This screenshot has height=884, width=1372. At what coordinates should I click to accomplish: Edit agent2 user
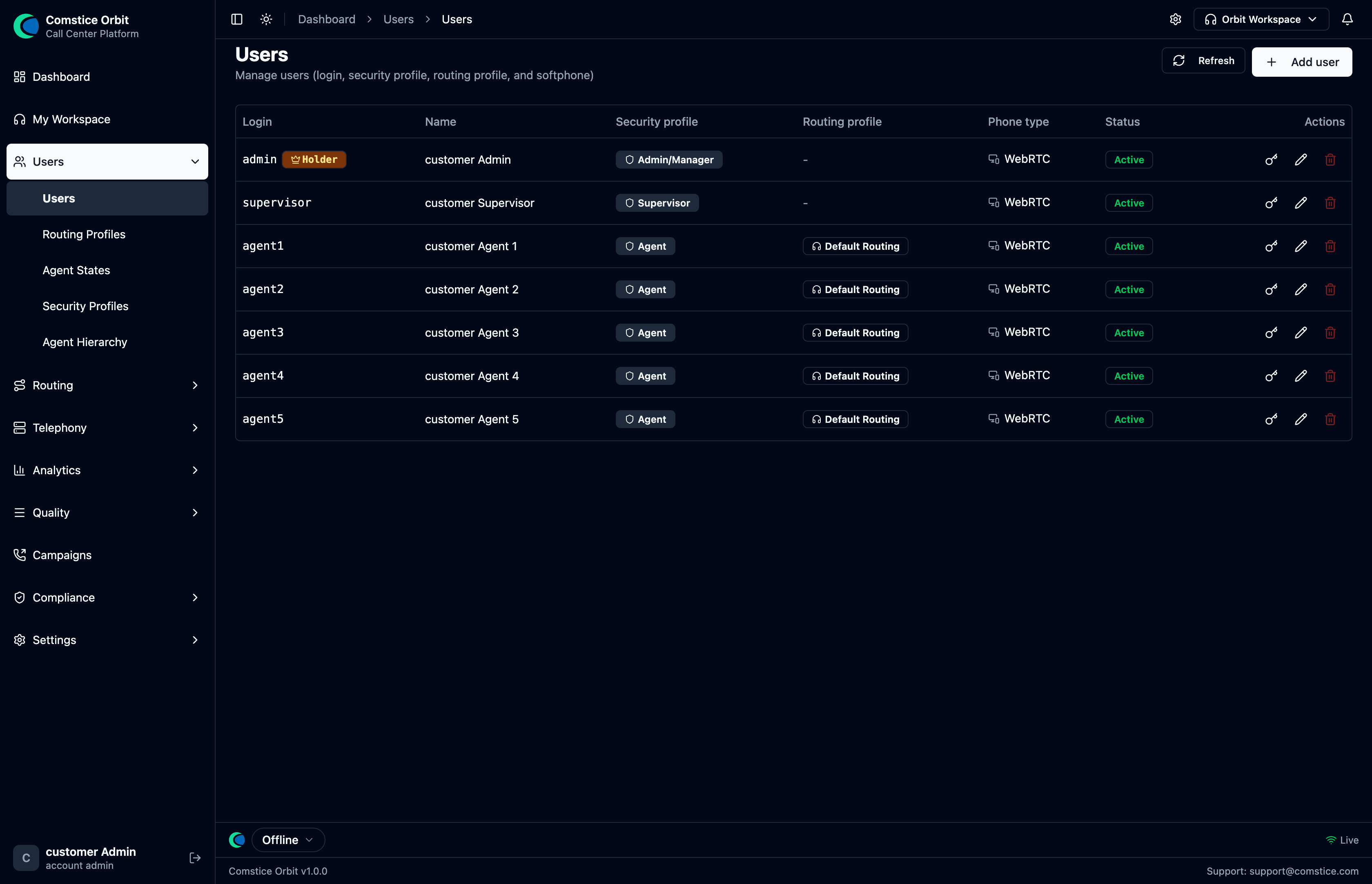(x=1301, y=289)
